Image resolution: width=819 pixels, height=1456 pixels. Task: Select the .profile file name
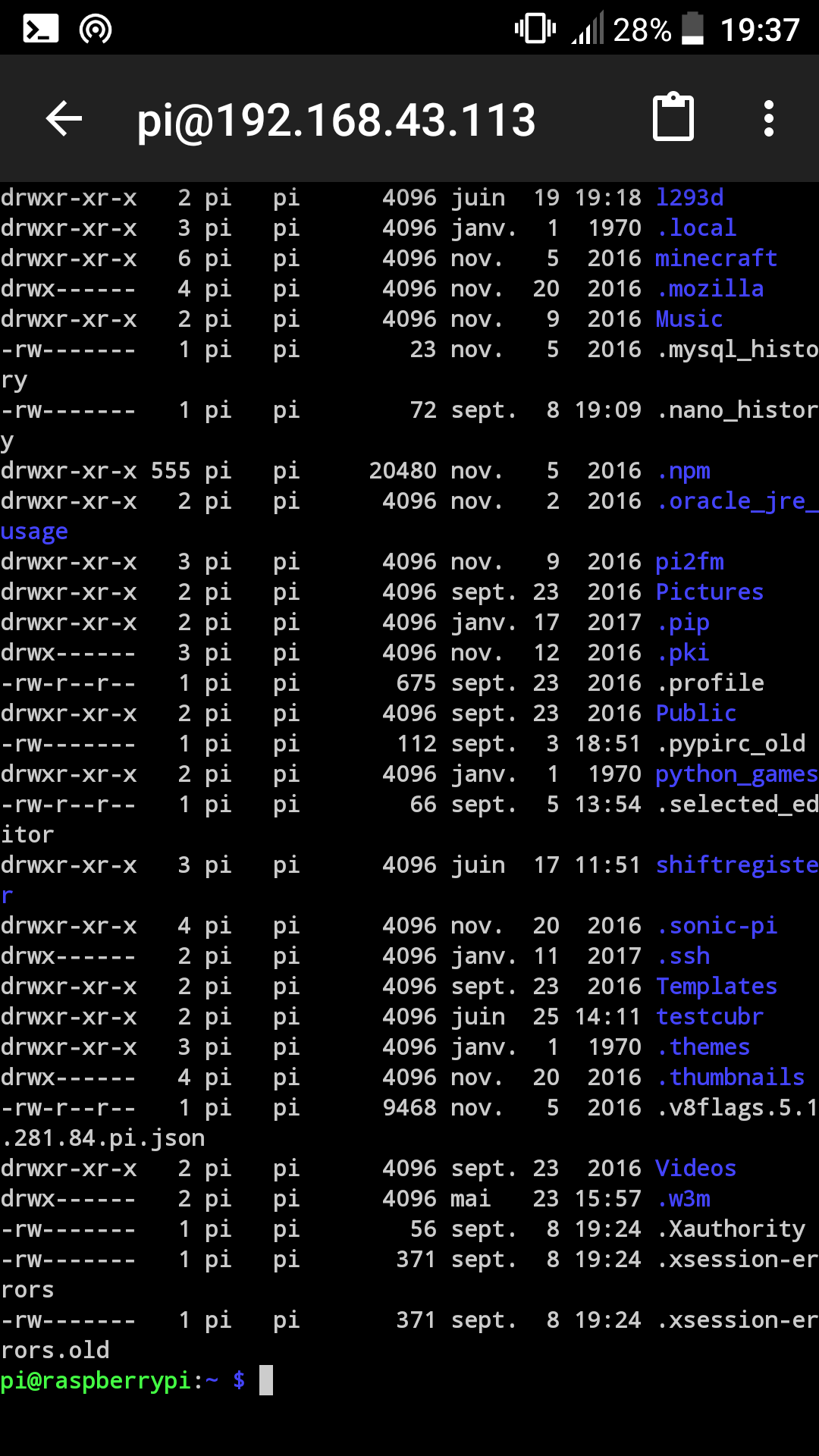click(x=710, y=683)
